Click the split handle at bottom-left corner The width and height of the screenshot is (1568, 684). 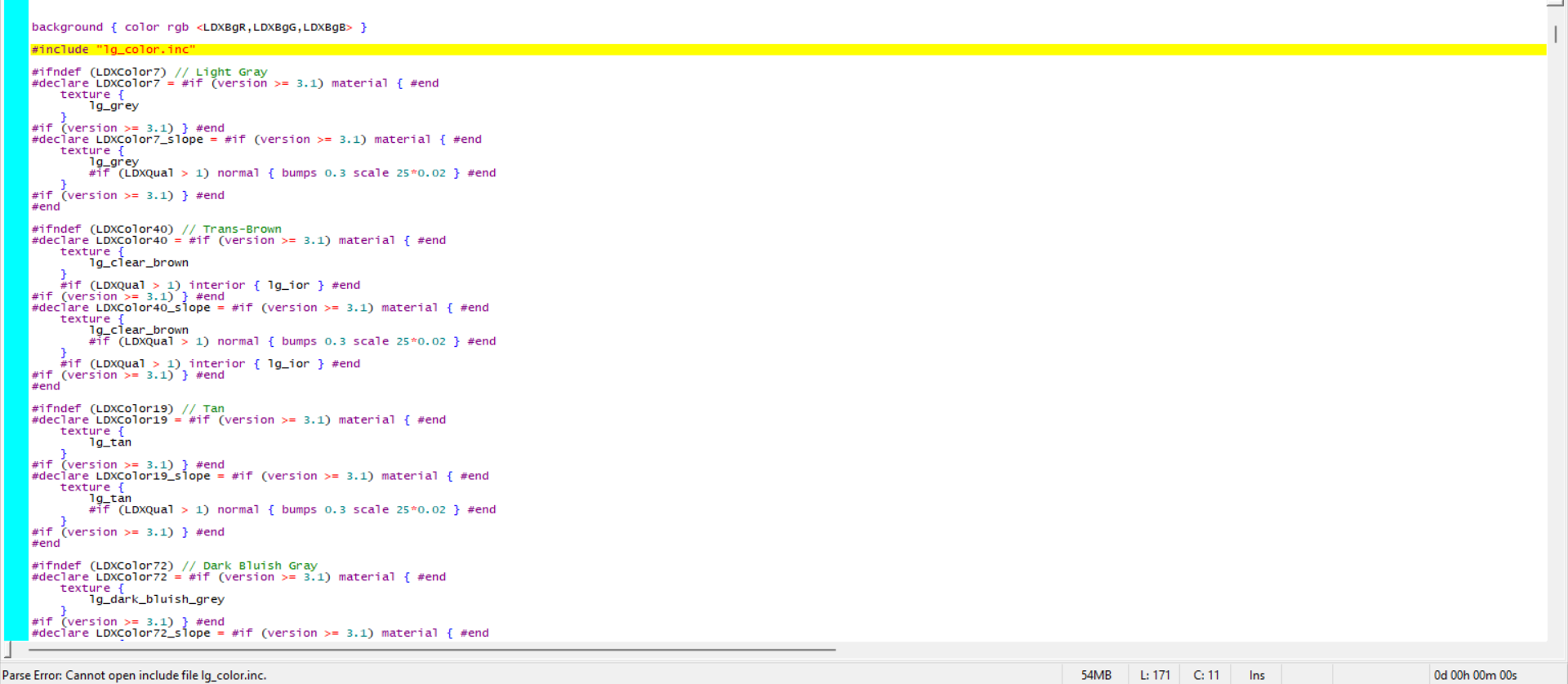click(x=8, y=650)
